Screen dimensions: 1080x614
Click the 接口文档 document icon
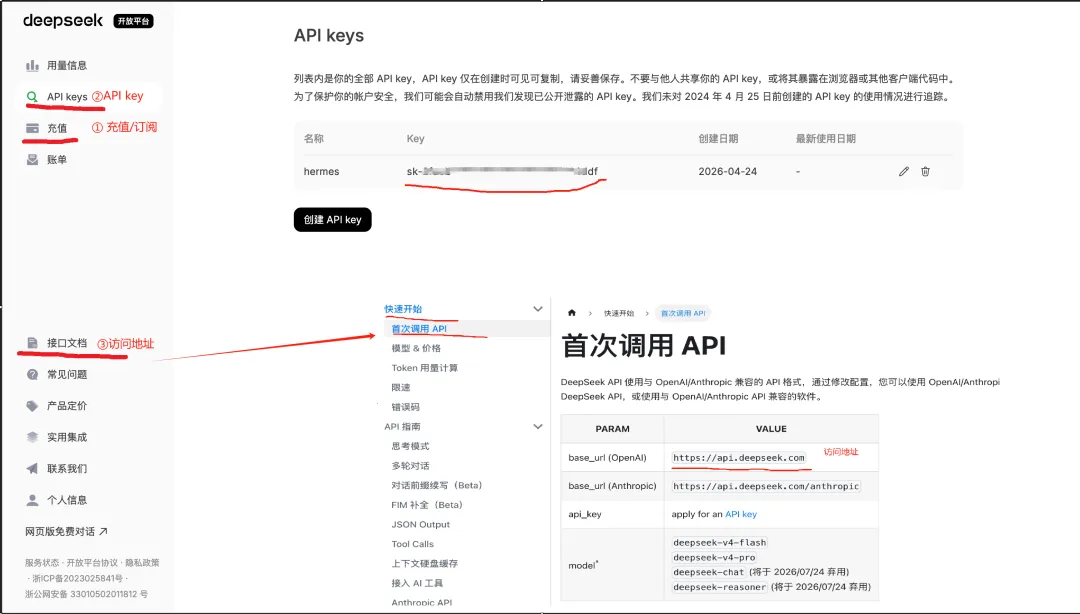[32, 342]
